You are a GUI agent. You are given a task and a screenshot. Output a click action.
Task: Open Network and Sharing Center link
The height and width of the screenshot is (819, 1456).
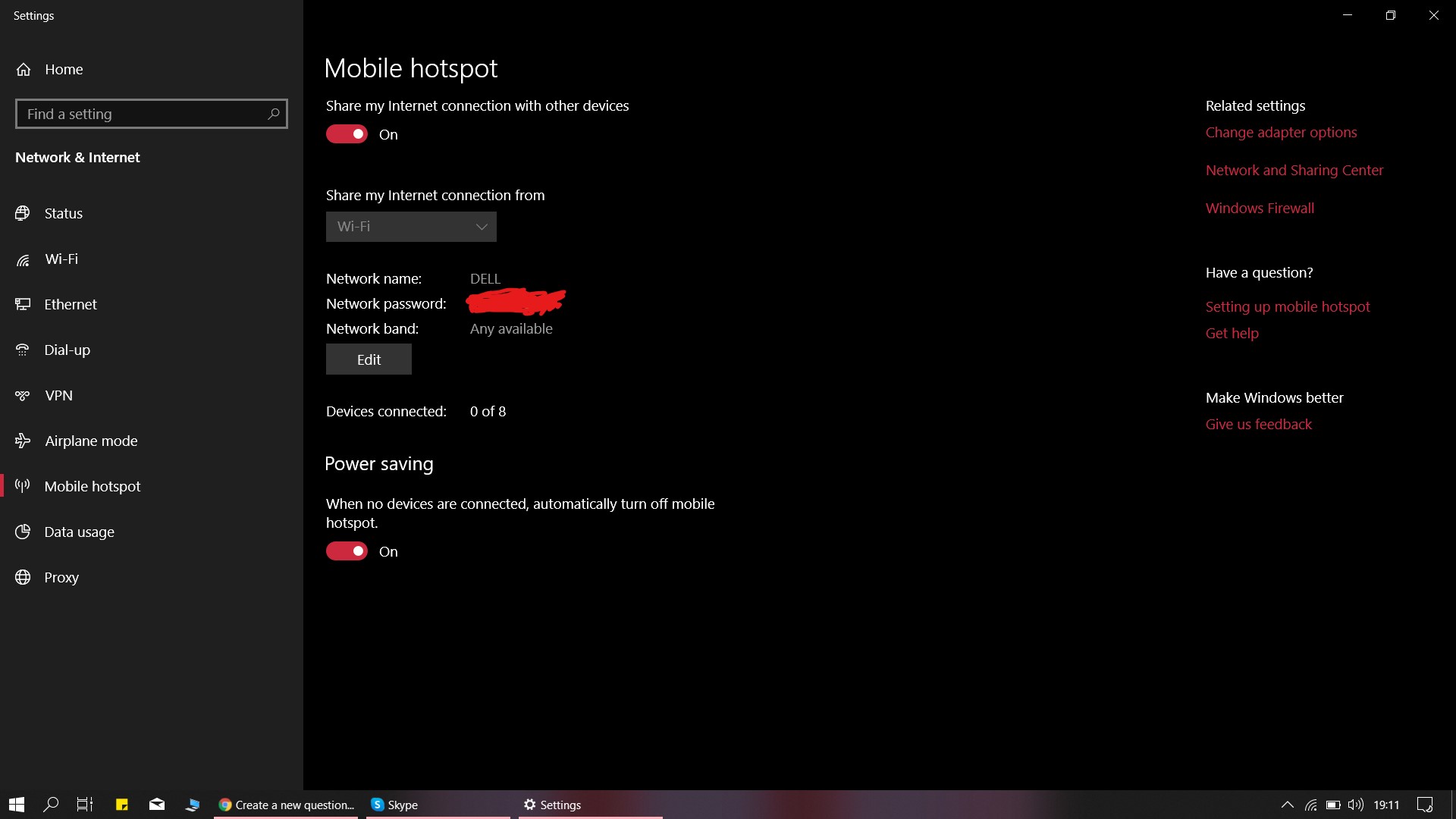(x=1294, y=170)
